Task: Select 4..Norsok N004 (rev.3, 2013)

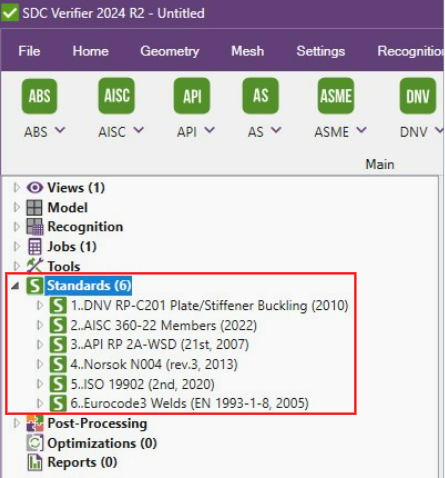Action: tap(154, 364)
